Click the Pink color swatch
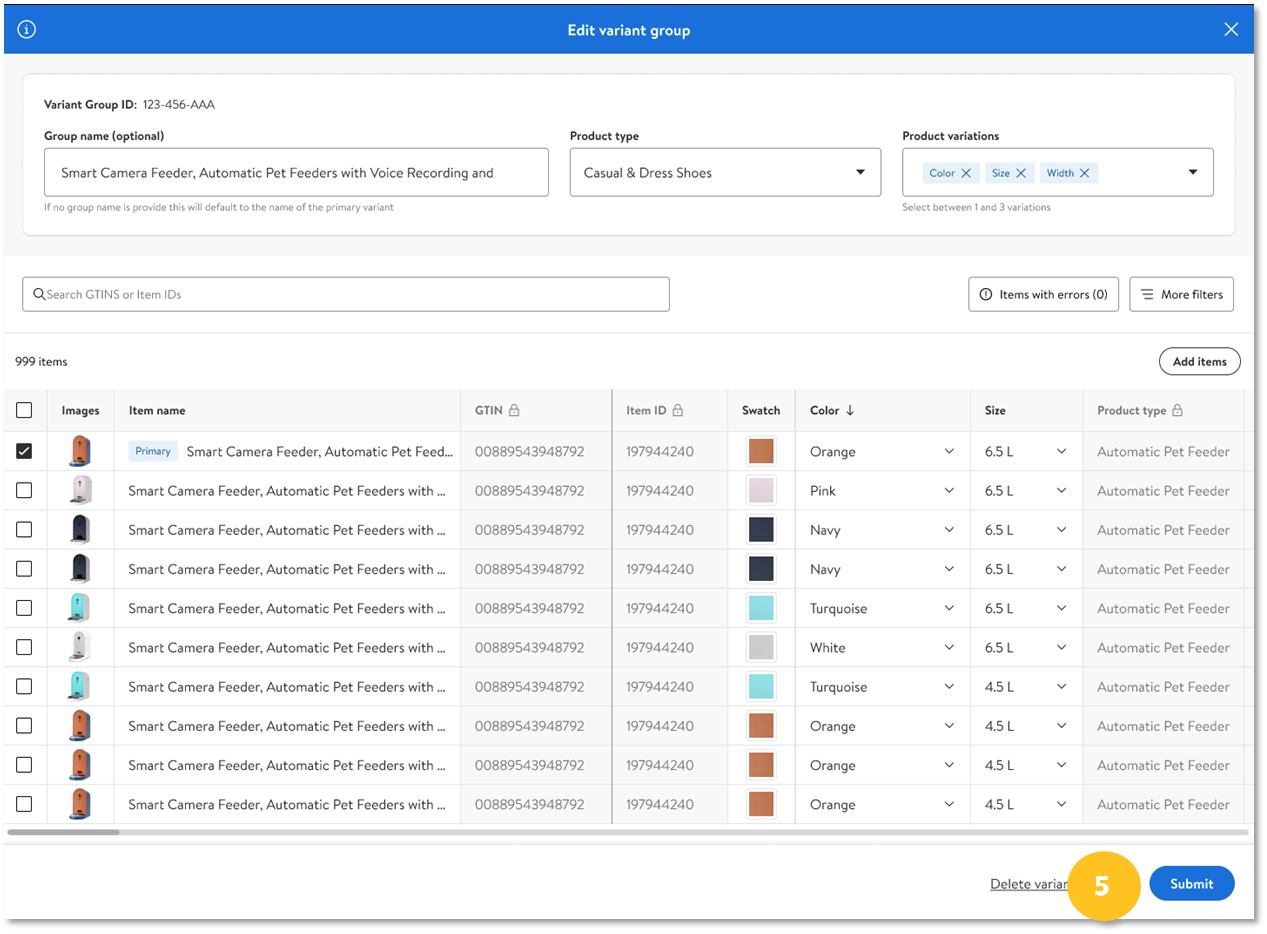This screenshot has height=934, width=1267. coord(761,490)
